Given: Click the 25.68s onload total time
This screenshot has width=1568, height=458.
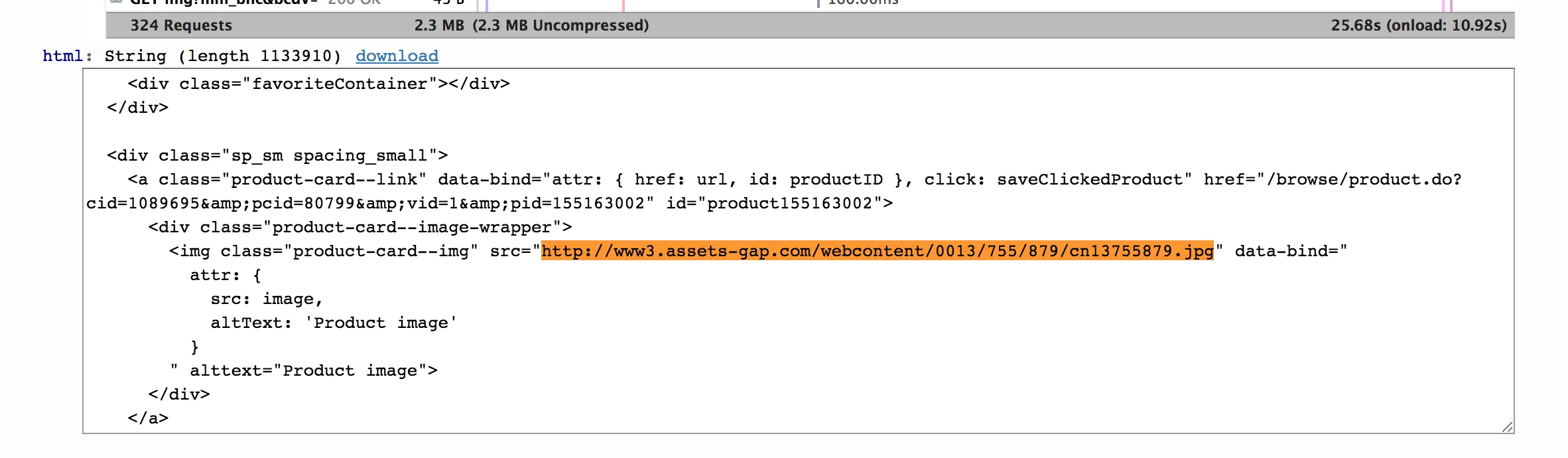Looking at the screenshot, I should click(1418, 25).
